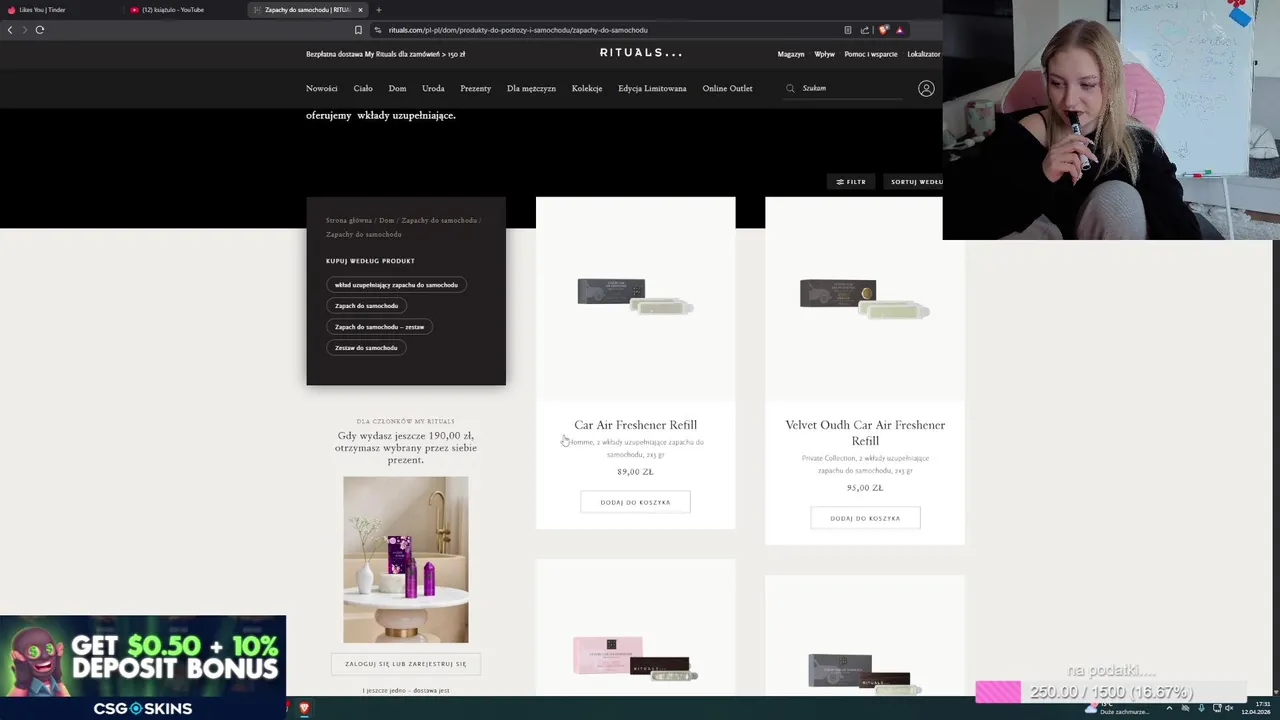Bookmark this page via bookmark icon
This screenshot has height=720, width=1280.
point(358,30)
